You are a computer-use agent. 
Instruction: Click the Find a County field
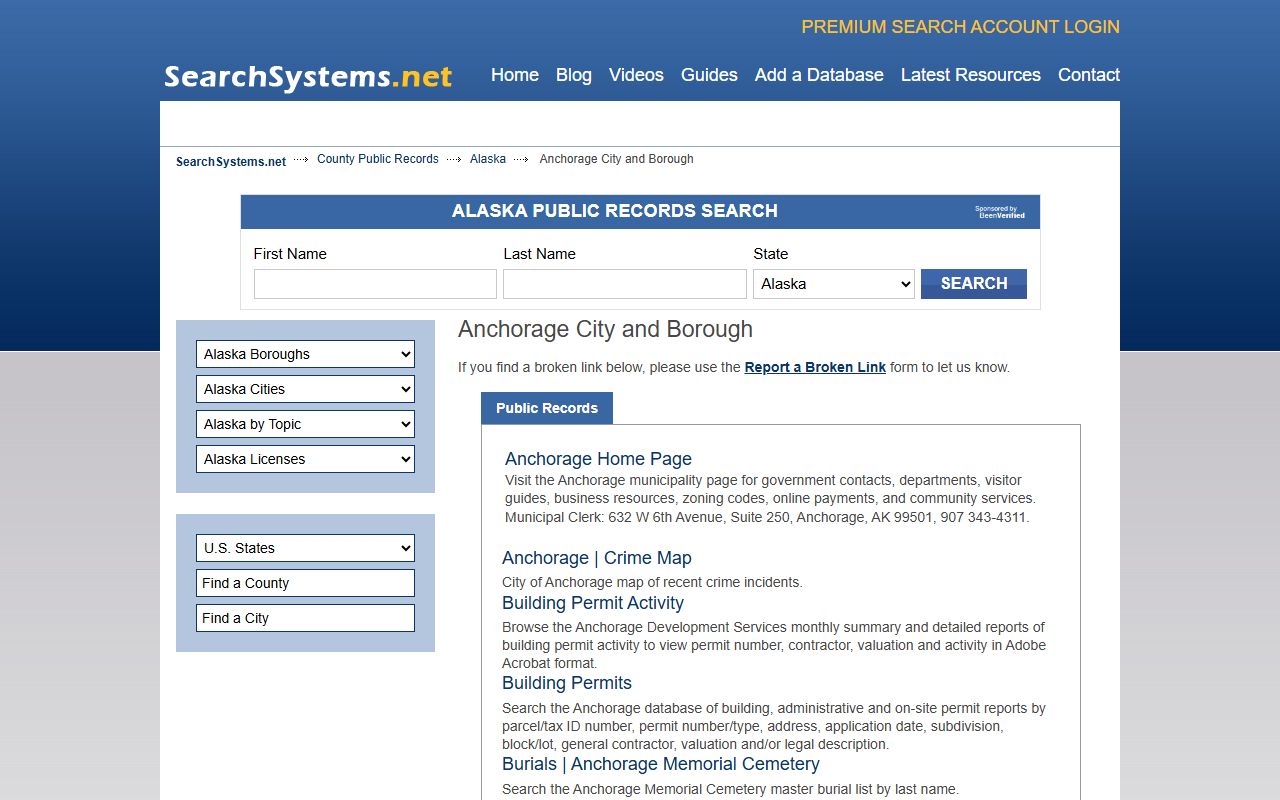(x=305, y=583)
